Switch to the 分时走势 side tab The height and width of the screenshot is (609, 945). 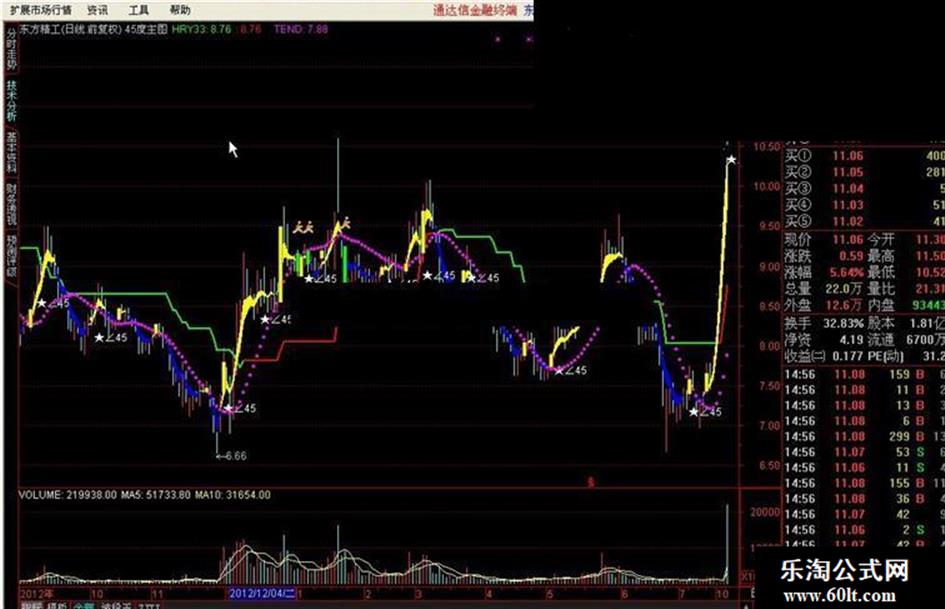pyautogui.click(x=11, y=49)
